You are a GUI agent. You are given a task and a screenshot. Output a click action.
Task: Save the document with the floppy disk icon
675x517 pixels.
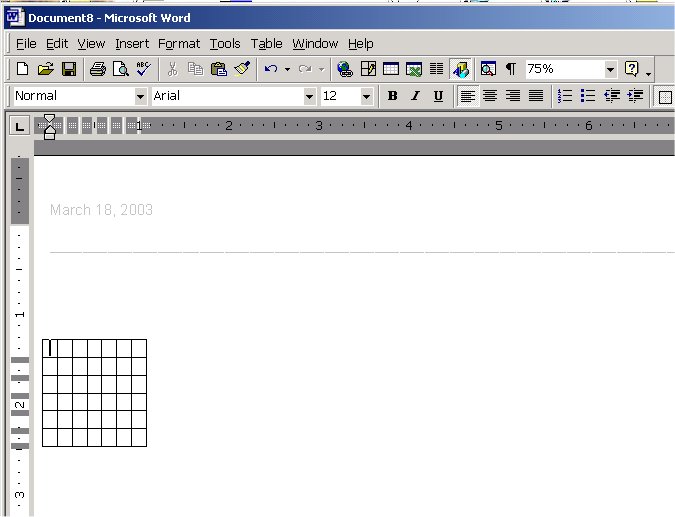click(69, 69)
